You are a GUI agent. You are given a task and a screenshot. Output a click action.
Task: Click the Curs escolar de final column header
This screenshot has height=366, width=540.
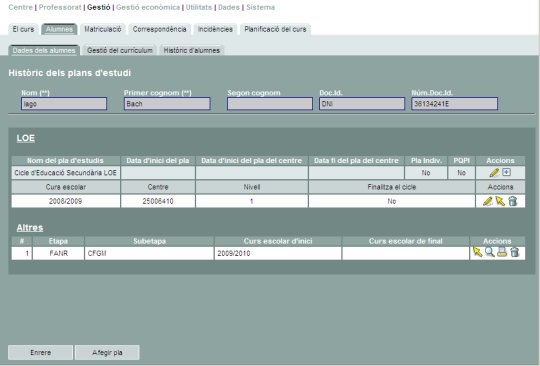point(406,241)
